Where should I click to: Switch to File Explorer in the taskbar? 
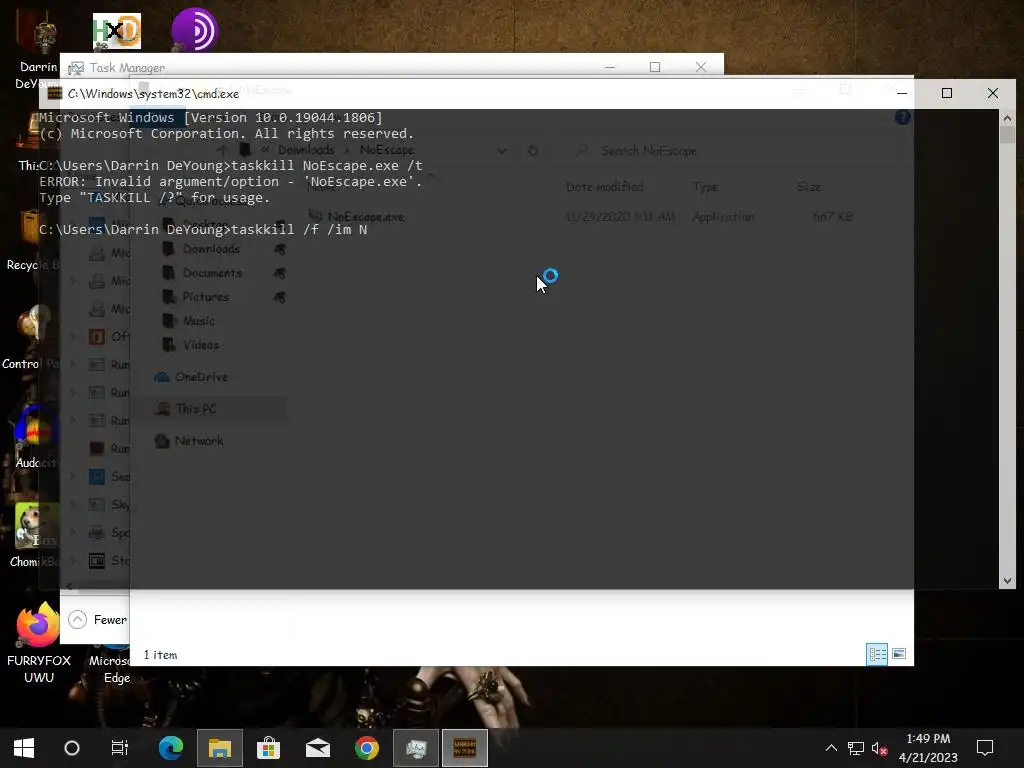pyautogui.click(x=220, y=748)
